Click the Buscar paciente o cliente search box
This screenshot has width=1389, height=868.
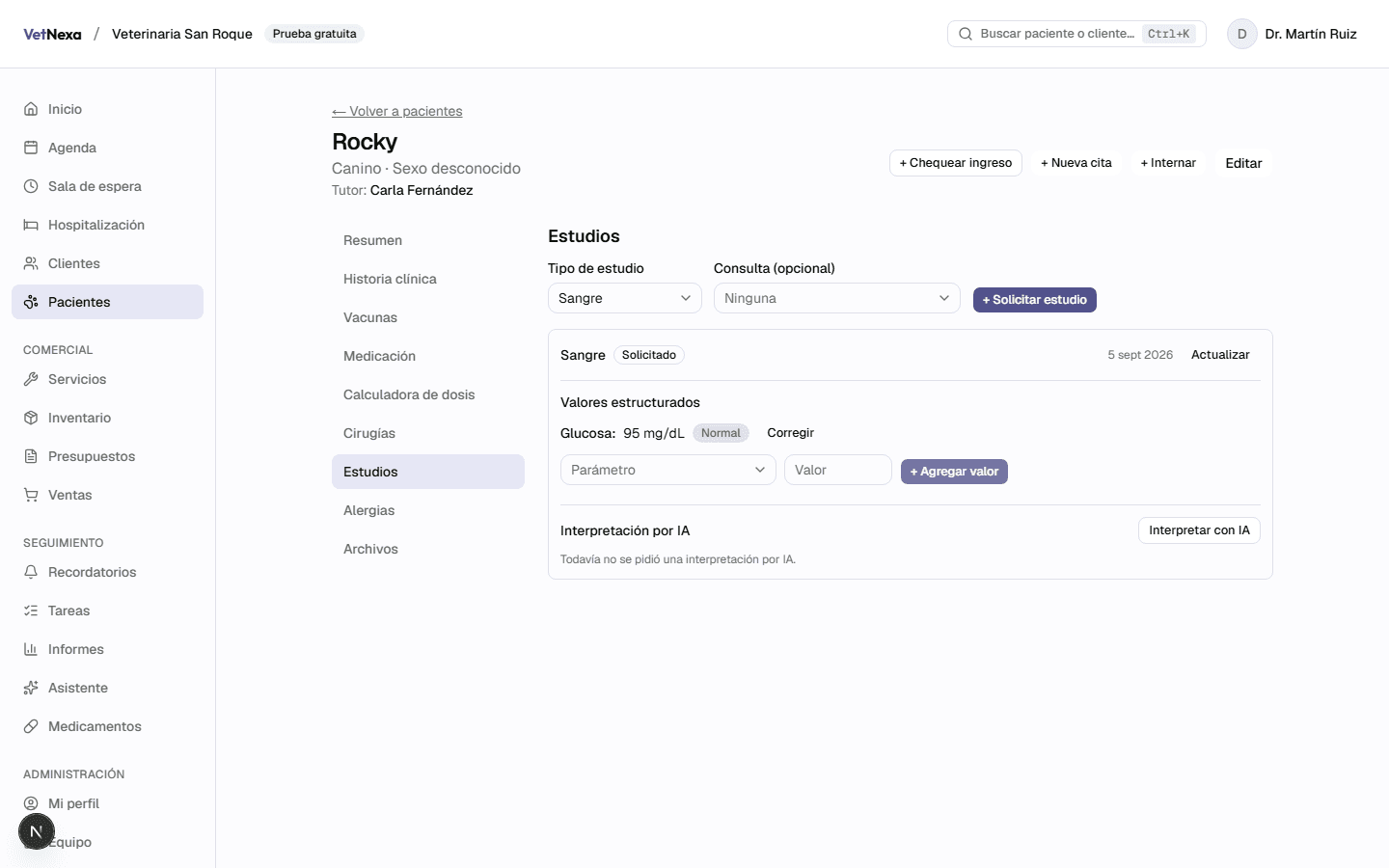1076,34
